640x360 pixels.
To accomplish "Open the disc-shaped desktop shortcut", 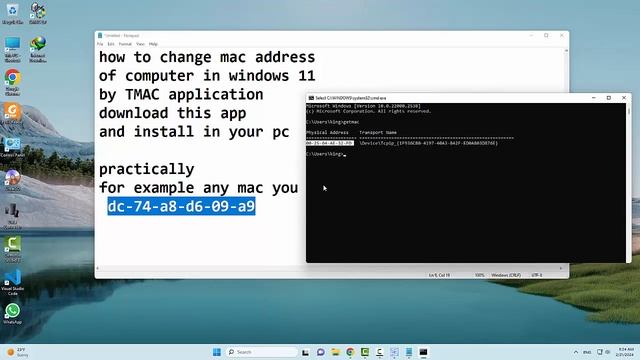I will pos(12,180).
